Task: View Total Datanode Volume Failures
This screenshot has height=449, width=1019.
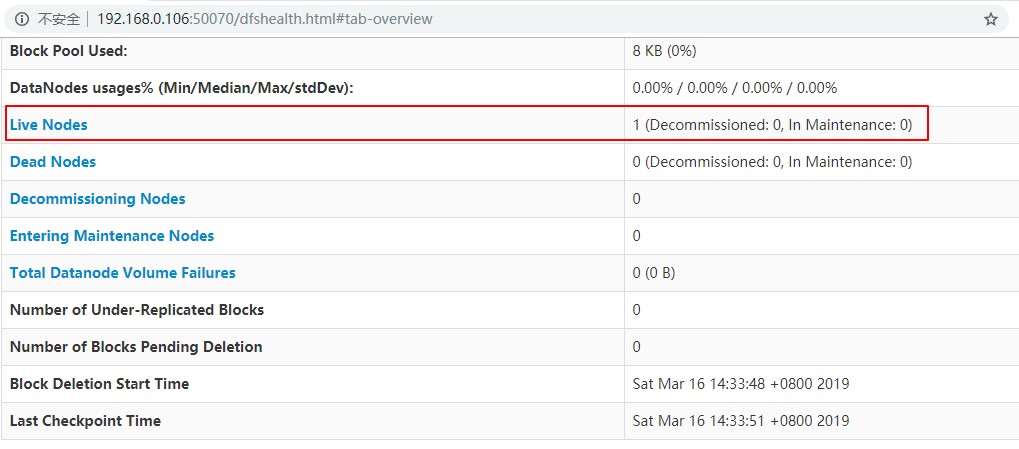Action: pos(123,273)
